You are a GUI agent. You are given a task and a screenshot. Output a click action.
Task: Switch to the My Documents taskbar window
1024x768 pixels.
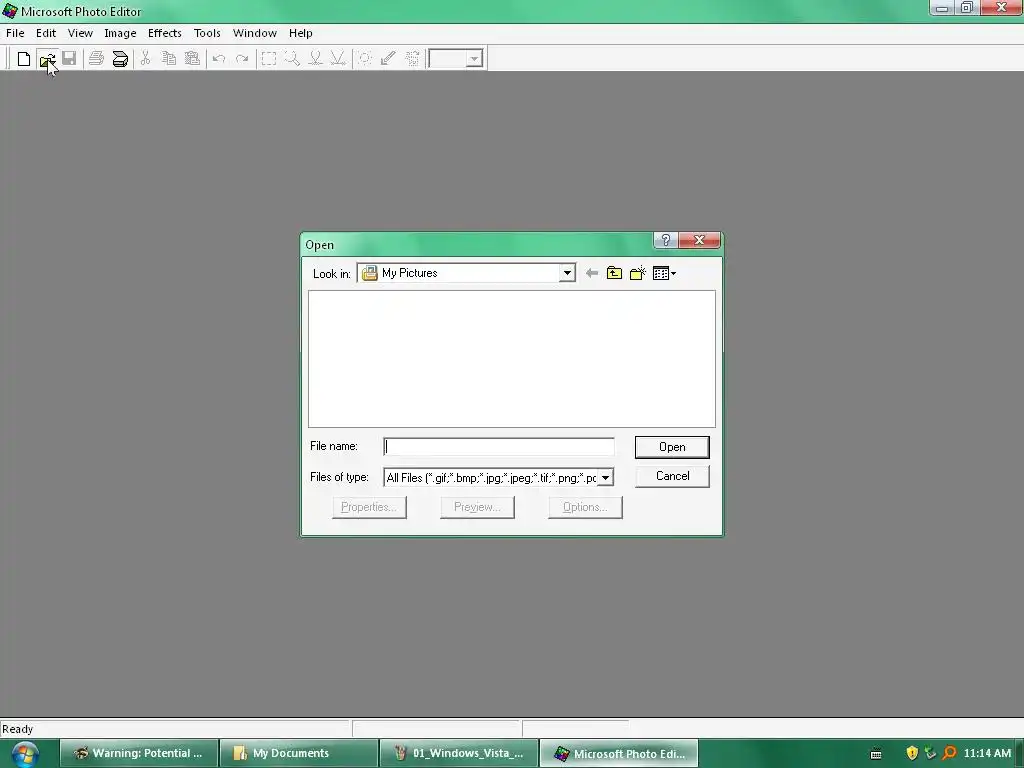click(x=298, y=753)
